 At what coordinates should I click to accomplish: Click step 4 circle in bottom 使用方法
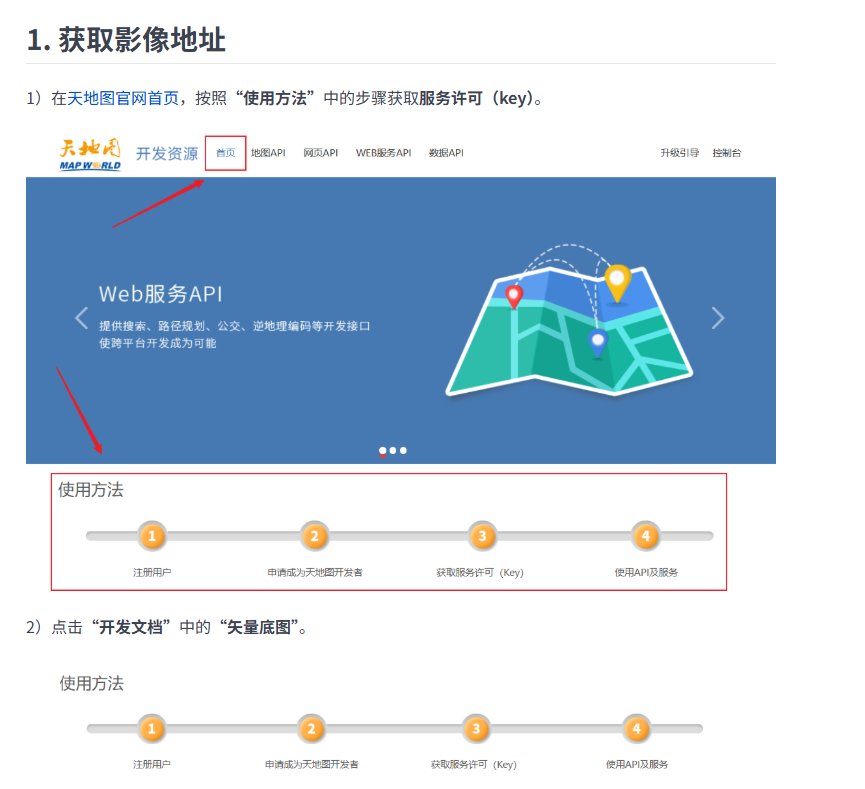636,729
